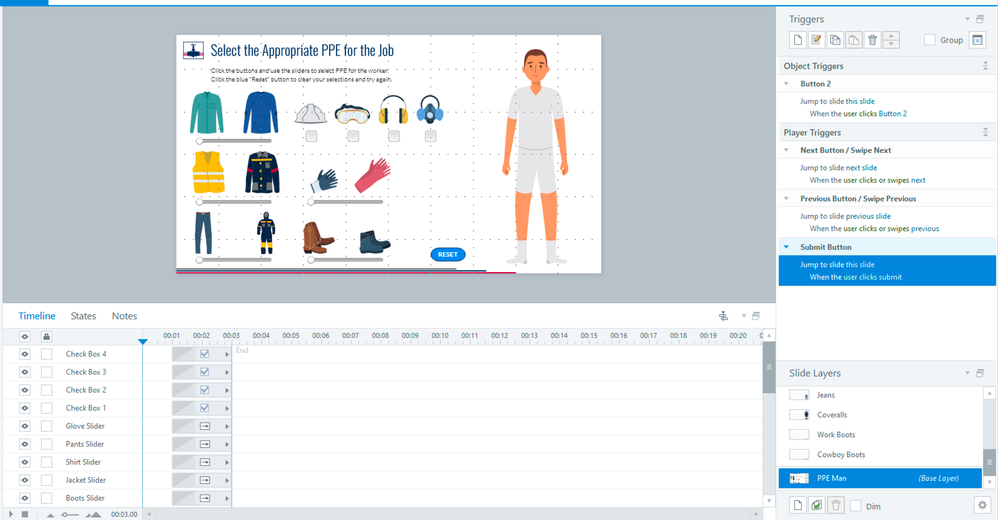This screenshot has width=998, height=520.
Task: Click the delete layer trash icon
Action: coord(836,505)
